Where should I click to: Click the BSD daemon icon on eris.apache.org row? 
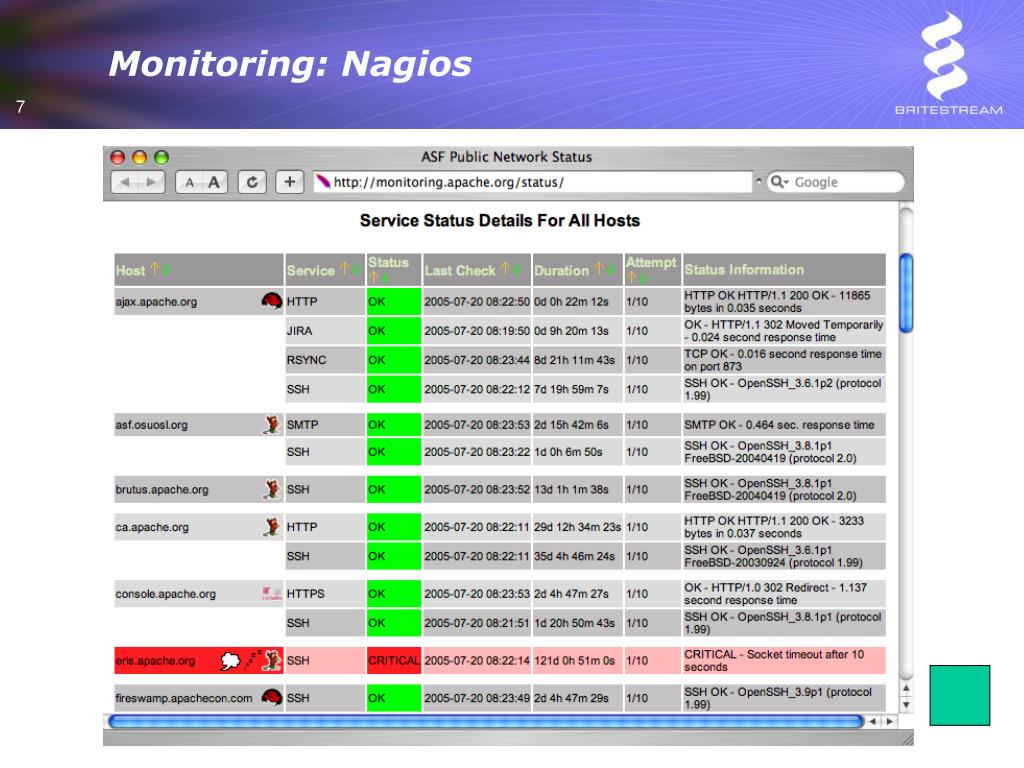[273, 660]
